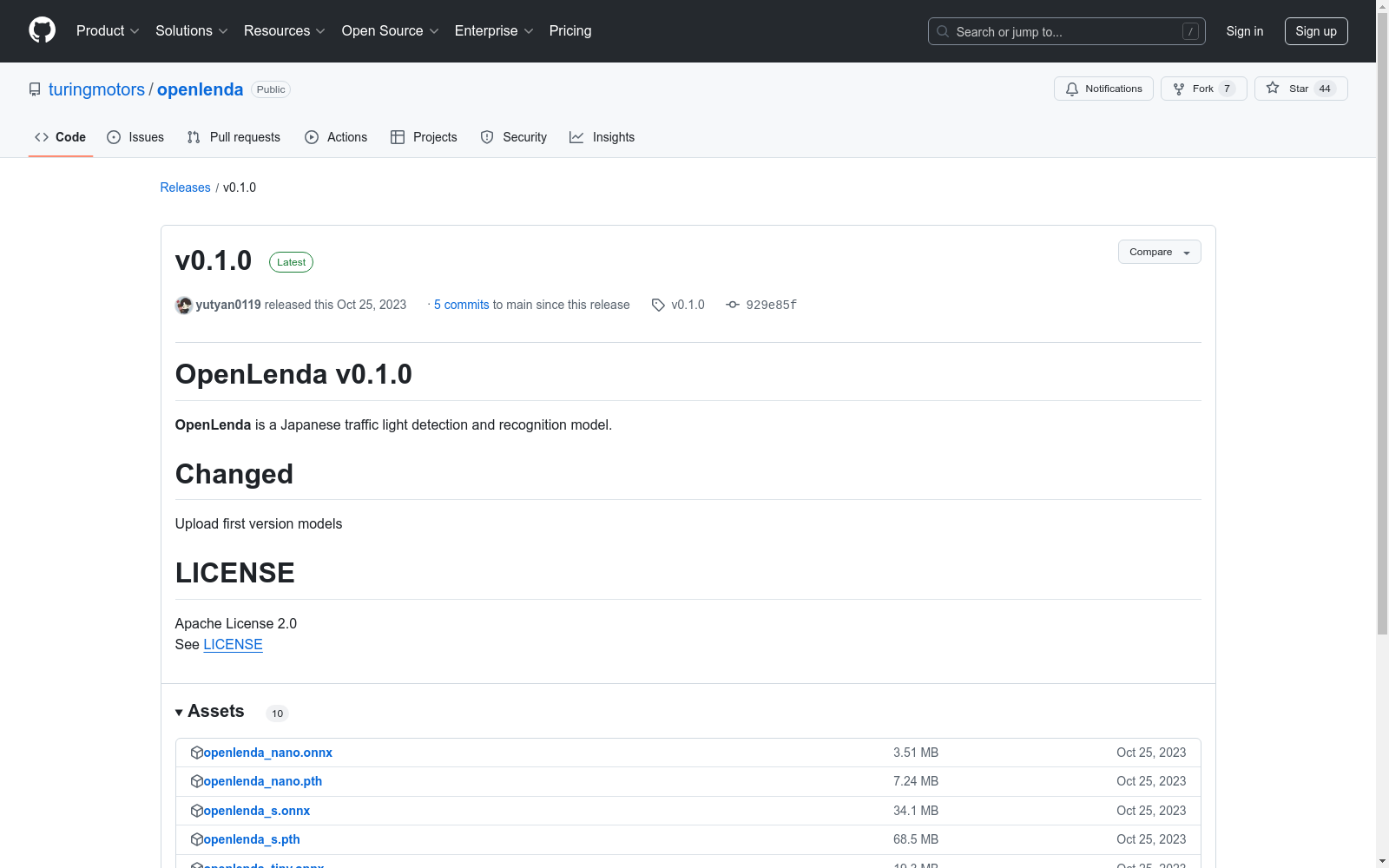The image size is (1389, 868).
Task: Switch to the Code tab
Action: [x=61, y=137]
